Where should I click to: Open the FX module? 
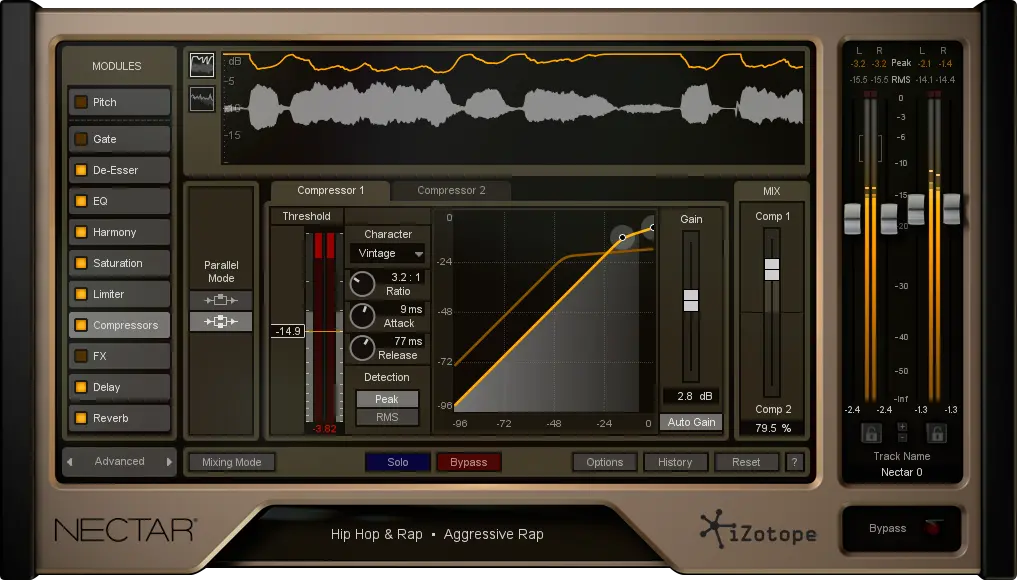coord(119,356)
